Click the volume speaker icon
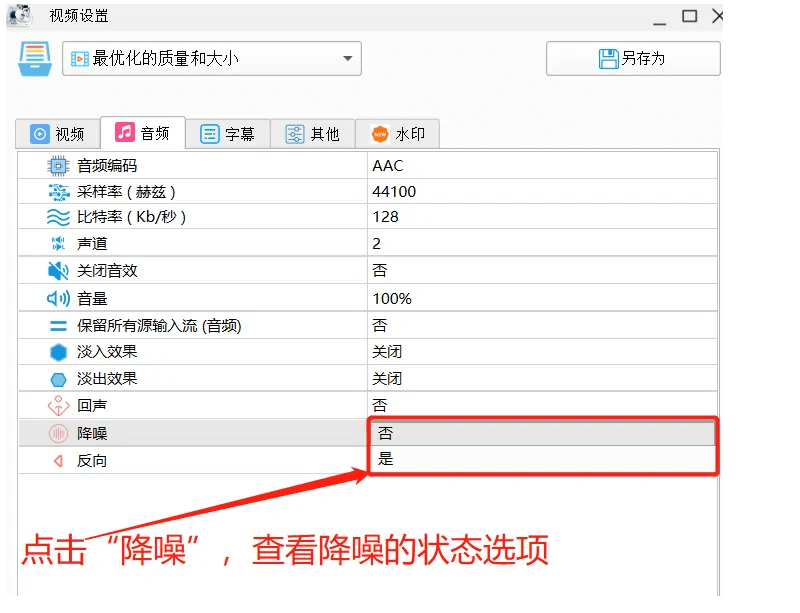Image resolution: width=800 pixels, height=613 pixels. (58, 298)
